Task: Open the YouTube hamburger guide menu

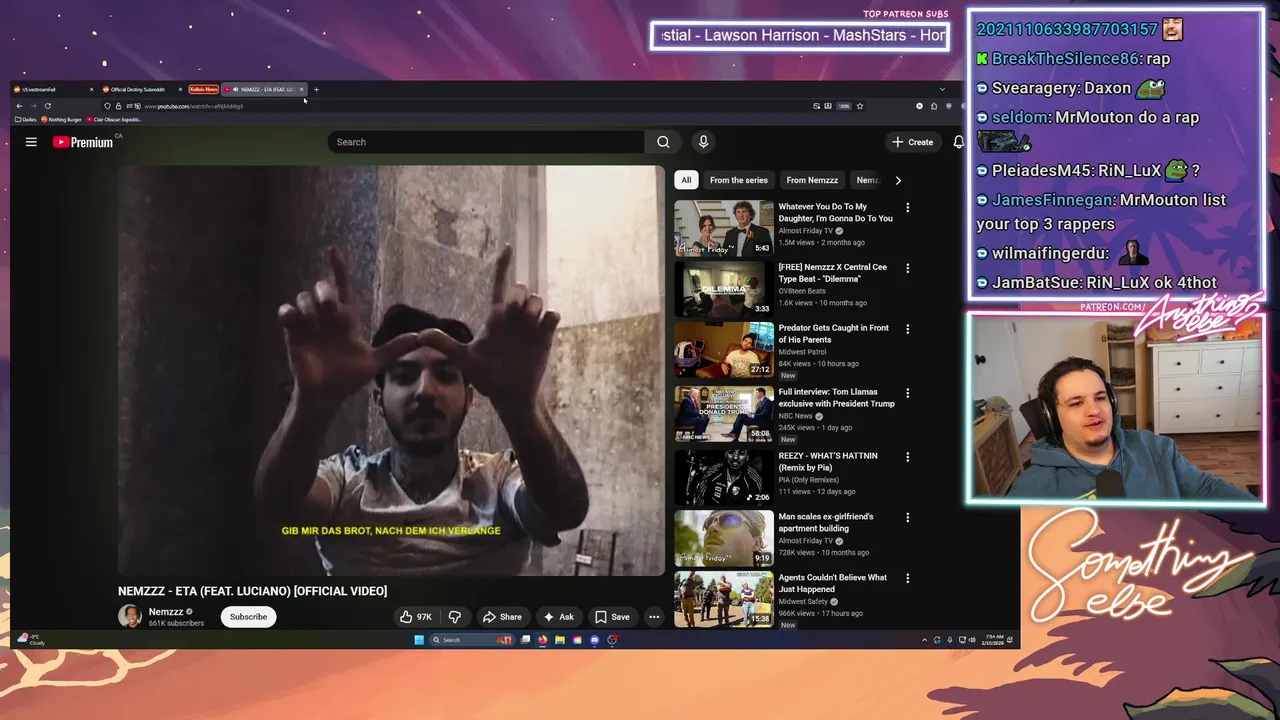Action: pos(31,142)
